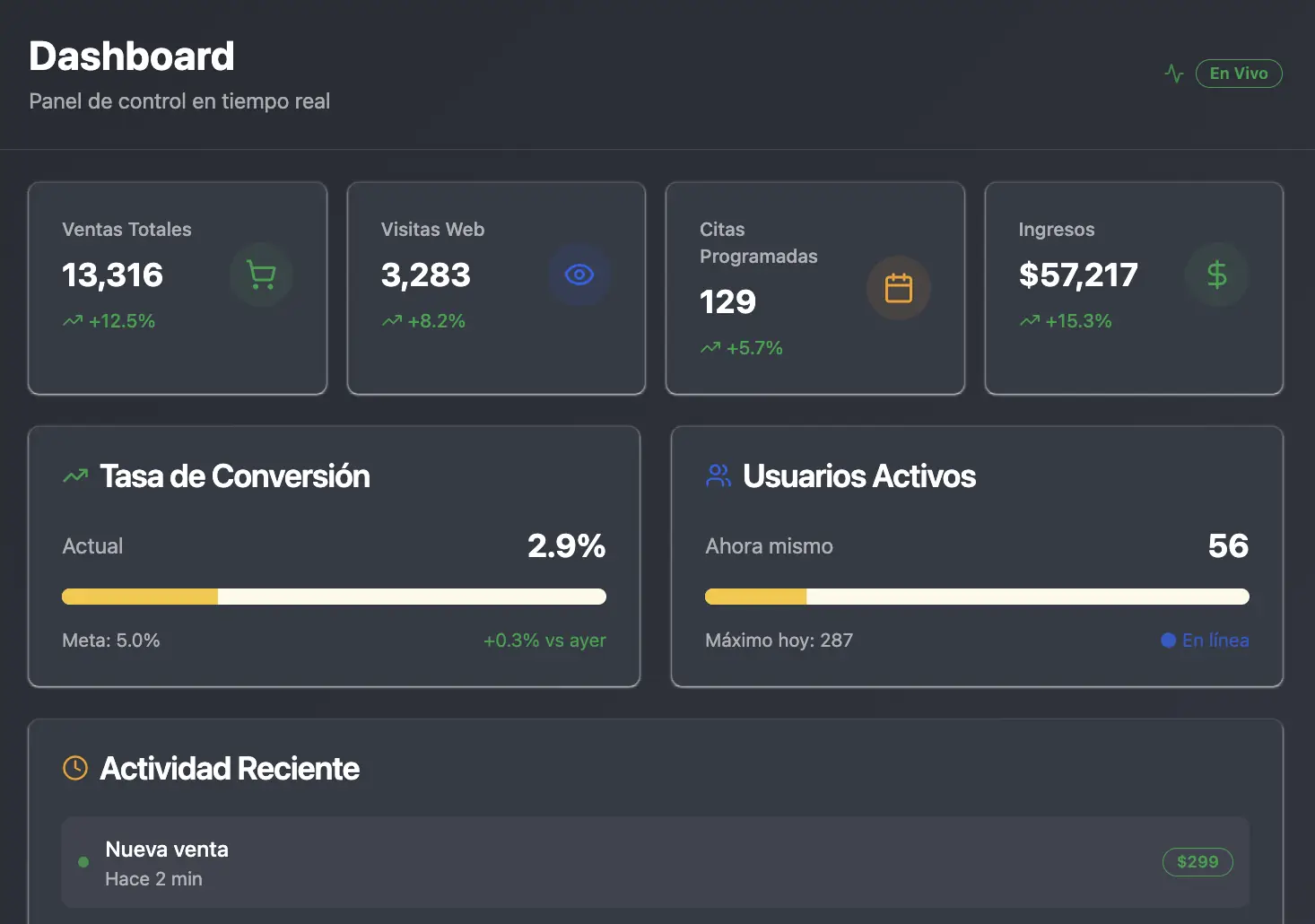Select the 13,316 Ventas Totales value
The image size is (1315, 924).
pos(113,275)
